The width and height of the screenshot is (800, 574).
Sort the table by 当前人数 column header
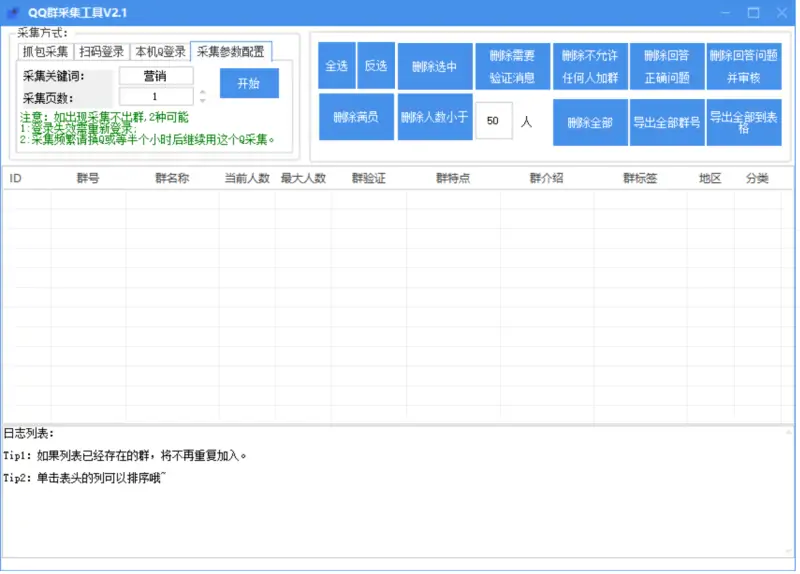[247, 179]
